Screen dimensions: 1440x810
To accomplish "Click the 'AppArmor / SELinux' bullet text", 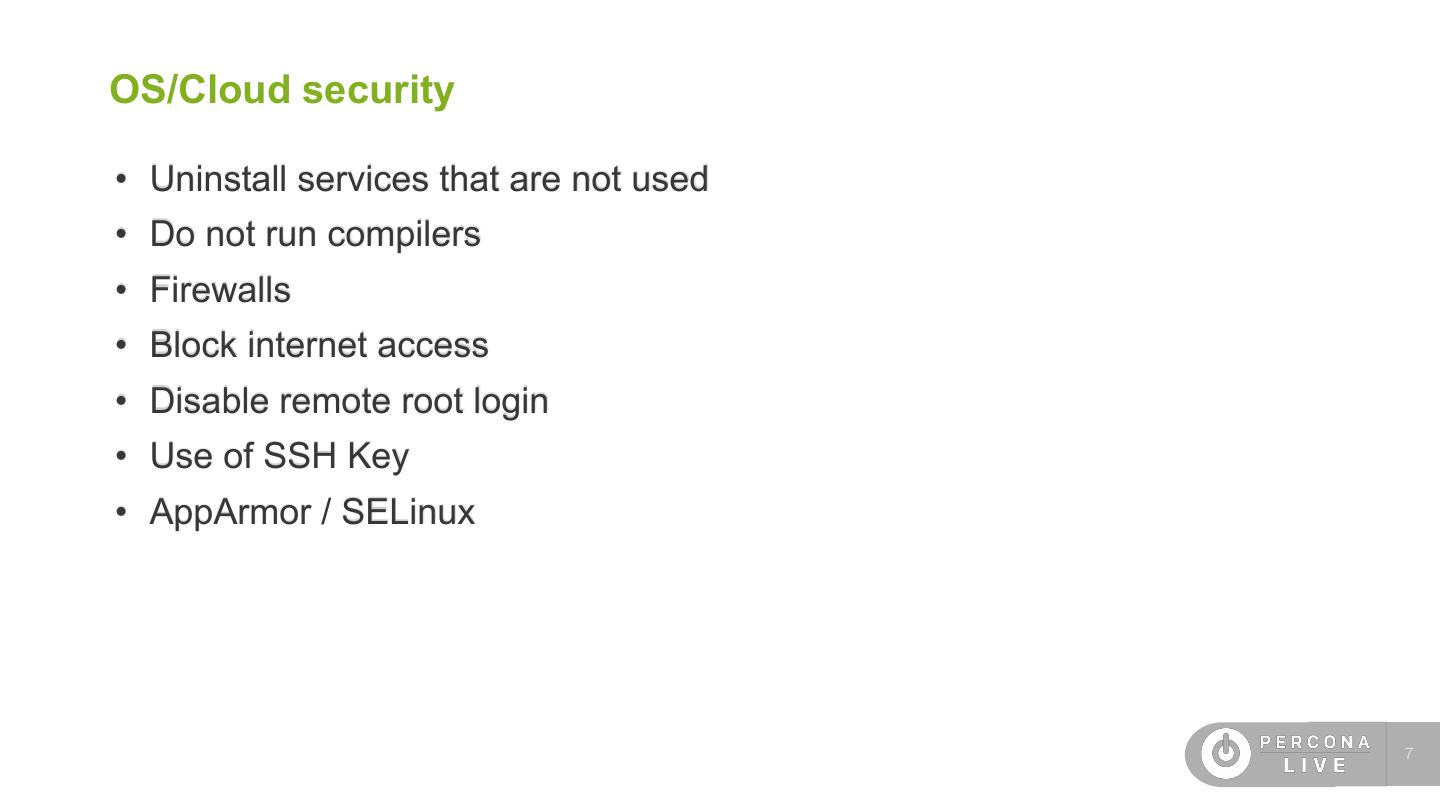I will point(312,512).
